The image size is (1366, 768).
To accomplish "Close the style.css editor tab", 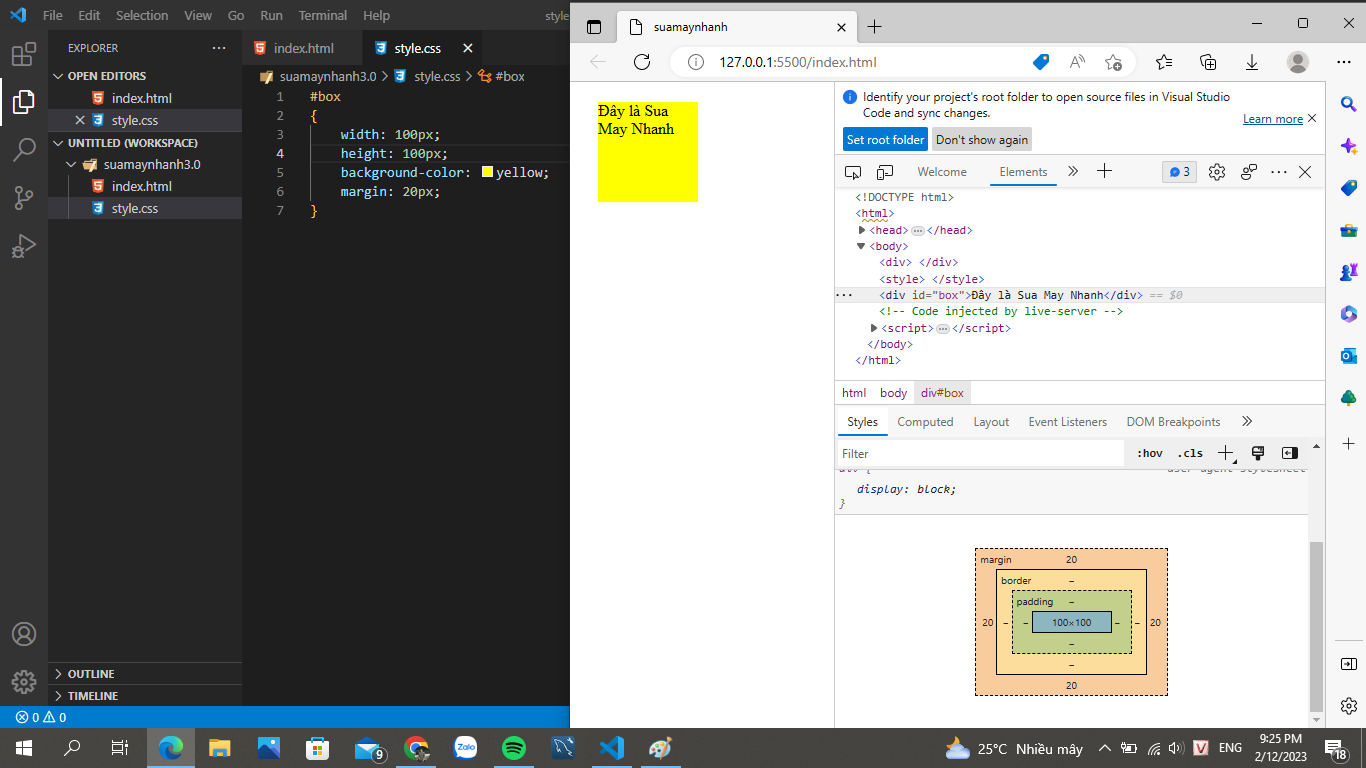I will [467, 48].
